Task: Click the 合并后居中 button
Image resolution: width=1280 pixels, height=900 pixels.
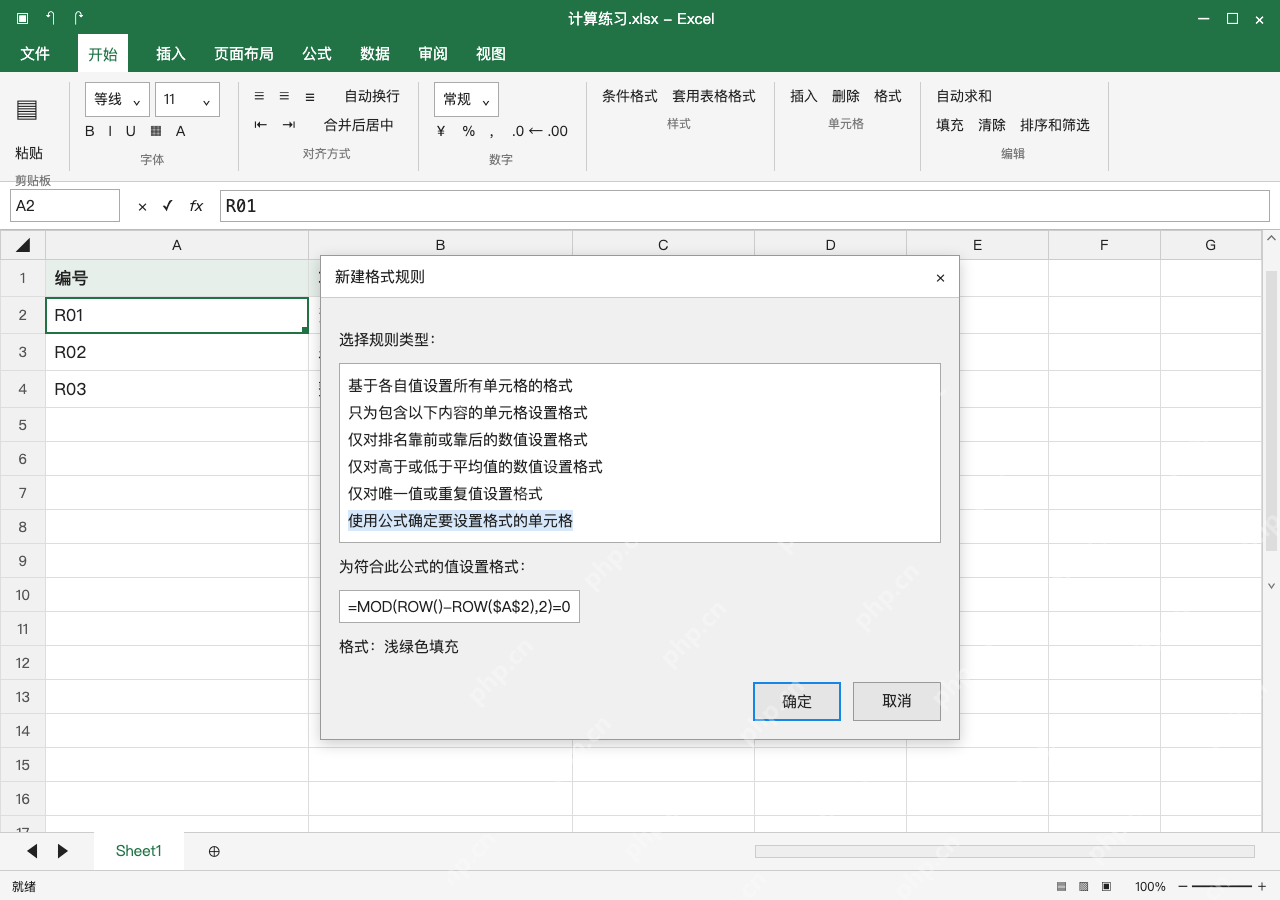Action: point(359,125)
